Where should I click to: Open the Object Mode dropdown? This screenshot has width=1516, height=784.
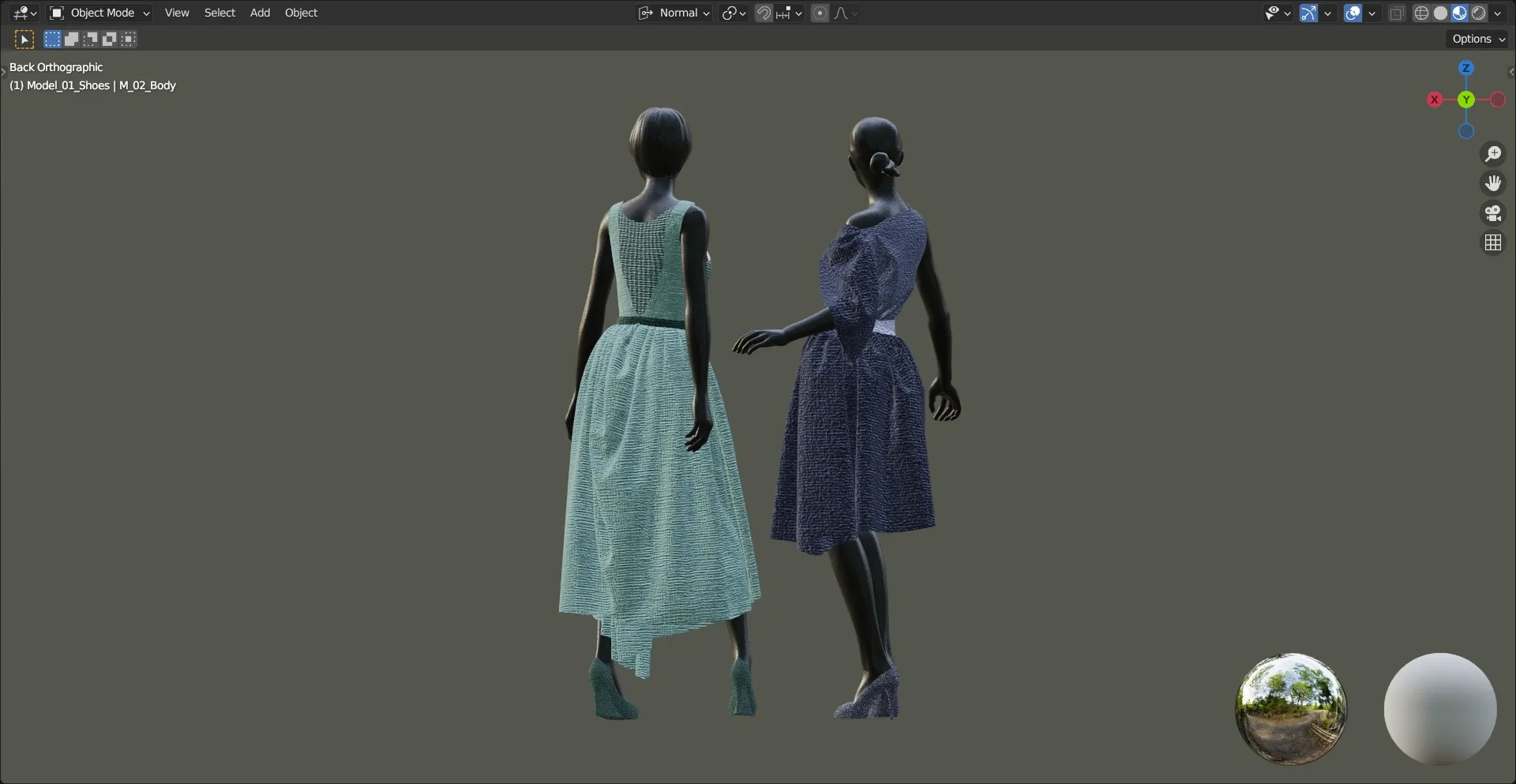point(99,13)
